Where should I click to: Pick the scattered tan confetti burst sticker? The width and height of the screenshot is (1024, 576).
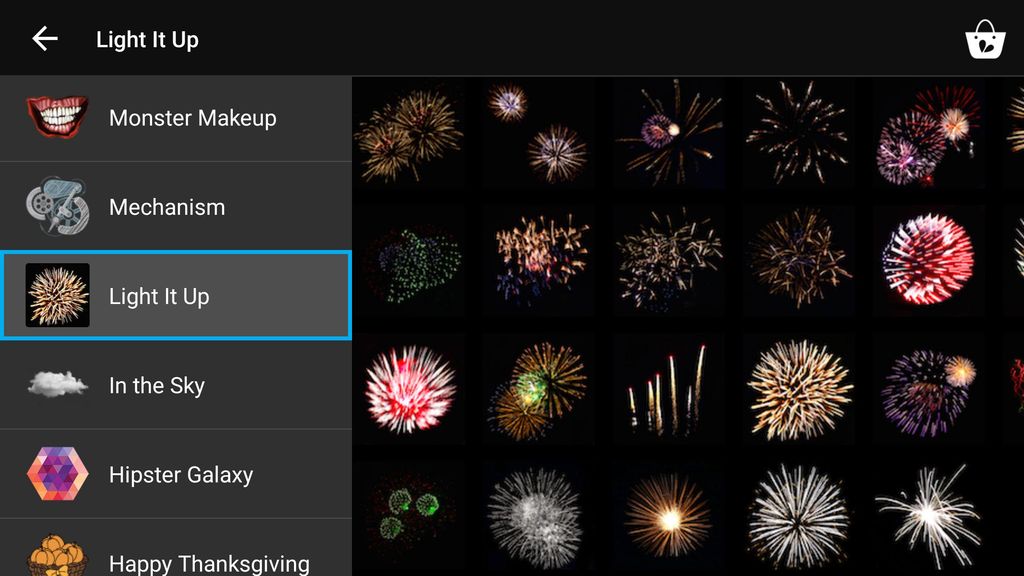pyautogui.click(x=669, y=261)
